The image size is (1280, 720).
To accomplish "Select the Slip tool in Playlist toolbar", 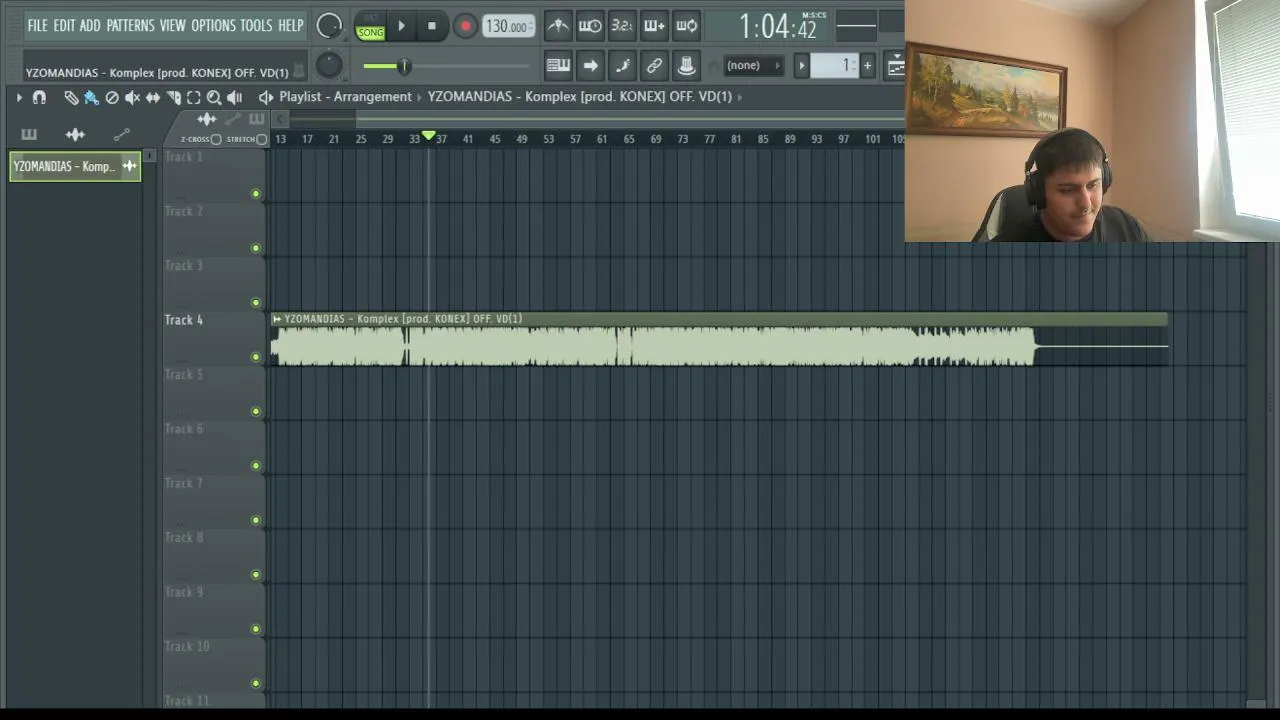I will click(153, 97).
